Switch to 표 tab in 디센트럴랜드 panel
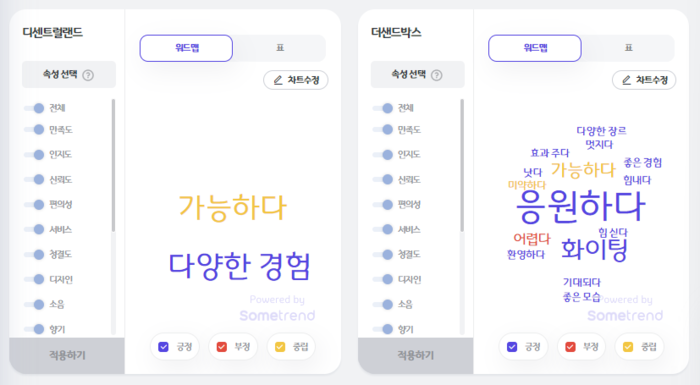 (x=280, y=48)
